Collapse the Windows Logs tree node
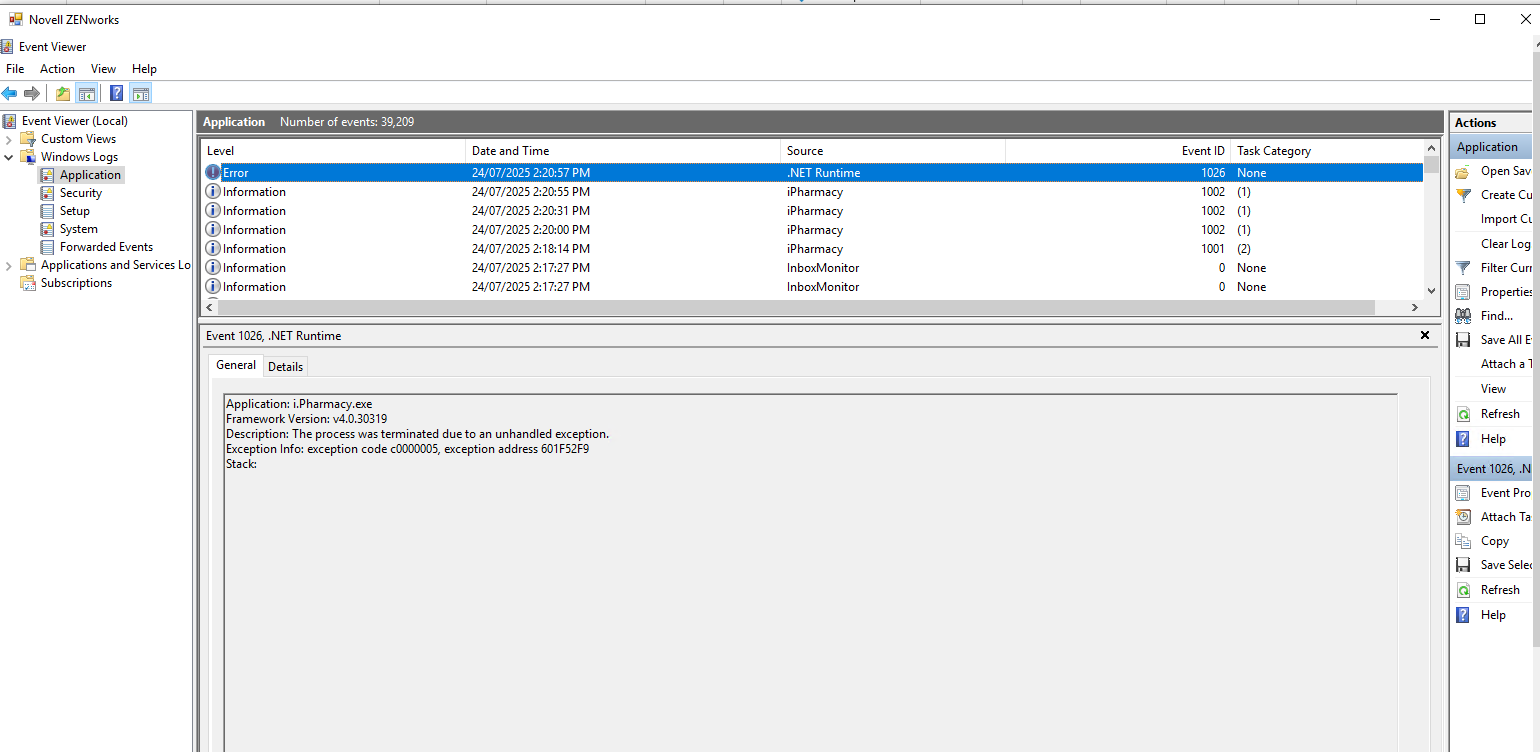This screenshot has width=1540, height=752. point(9,157)
